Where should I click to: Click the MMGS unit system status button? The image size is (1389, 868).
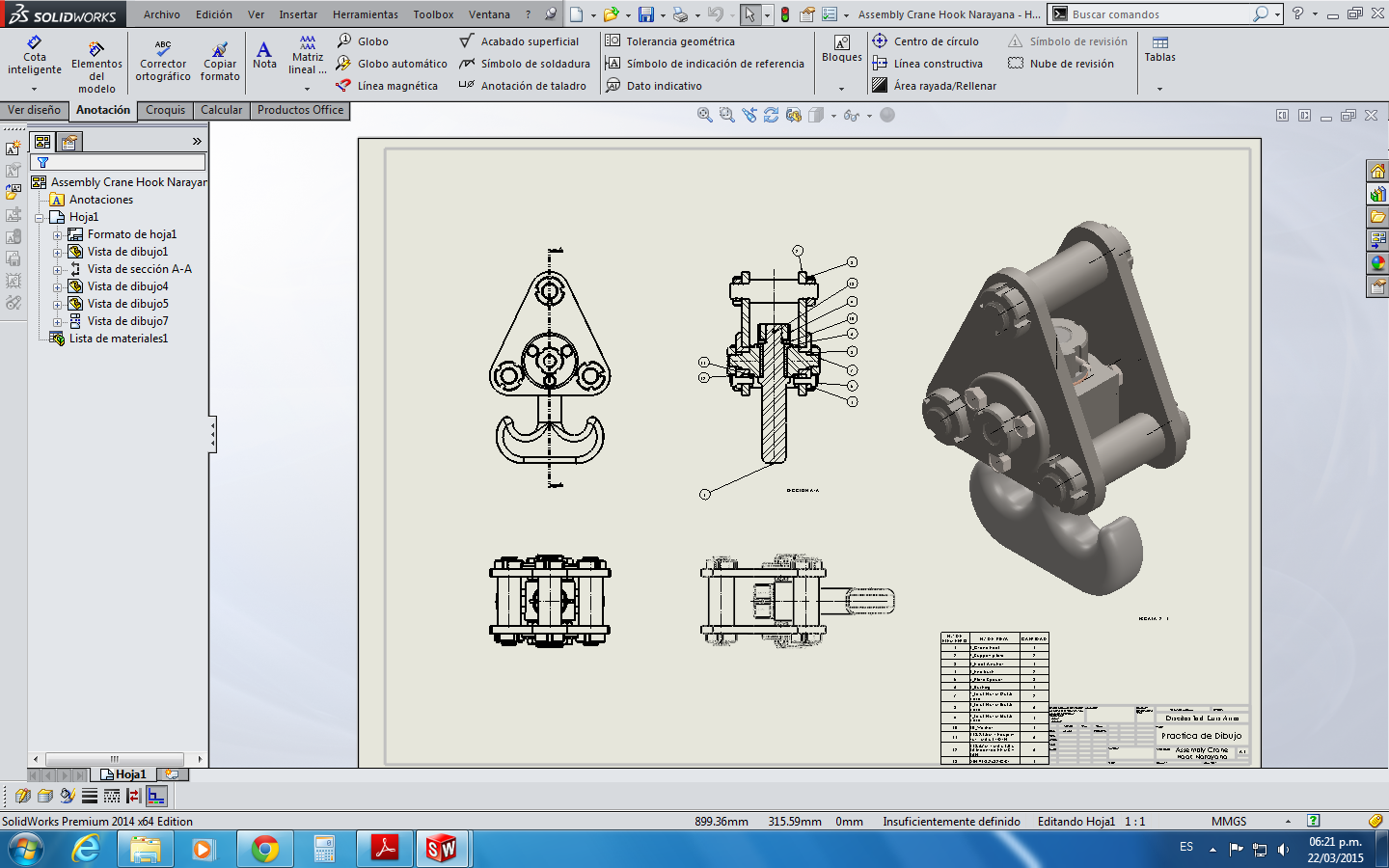pos(1228,822)
